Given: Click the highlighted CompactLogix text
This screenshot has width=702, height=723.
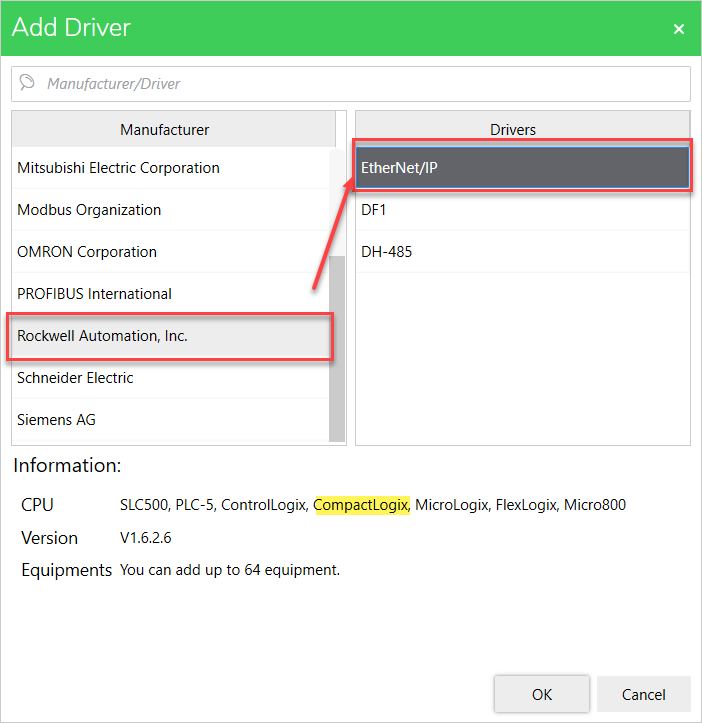Looking at the screenshot, I should click(x=362, y=505).
